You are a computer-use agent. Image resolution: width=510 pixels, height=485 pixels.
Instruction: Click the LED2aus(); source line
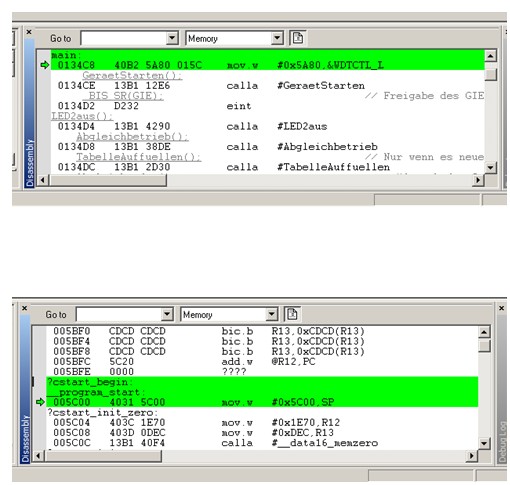[82, 116]
